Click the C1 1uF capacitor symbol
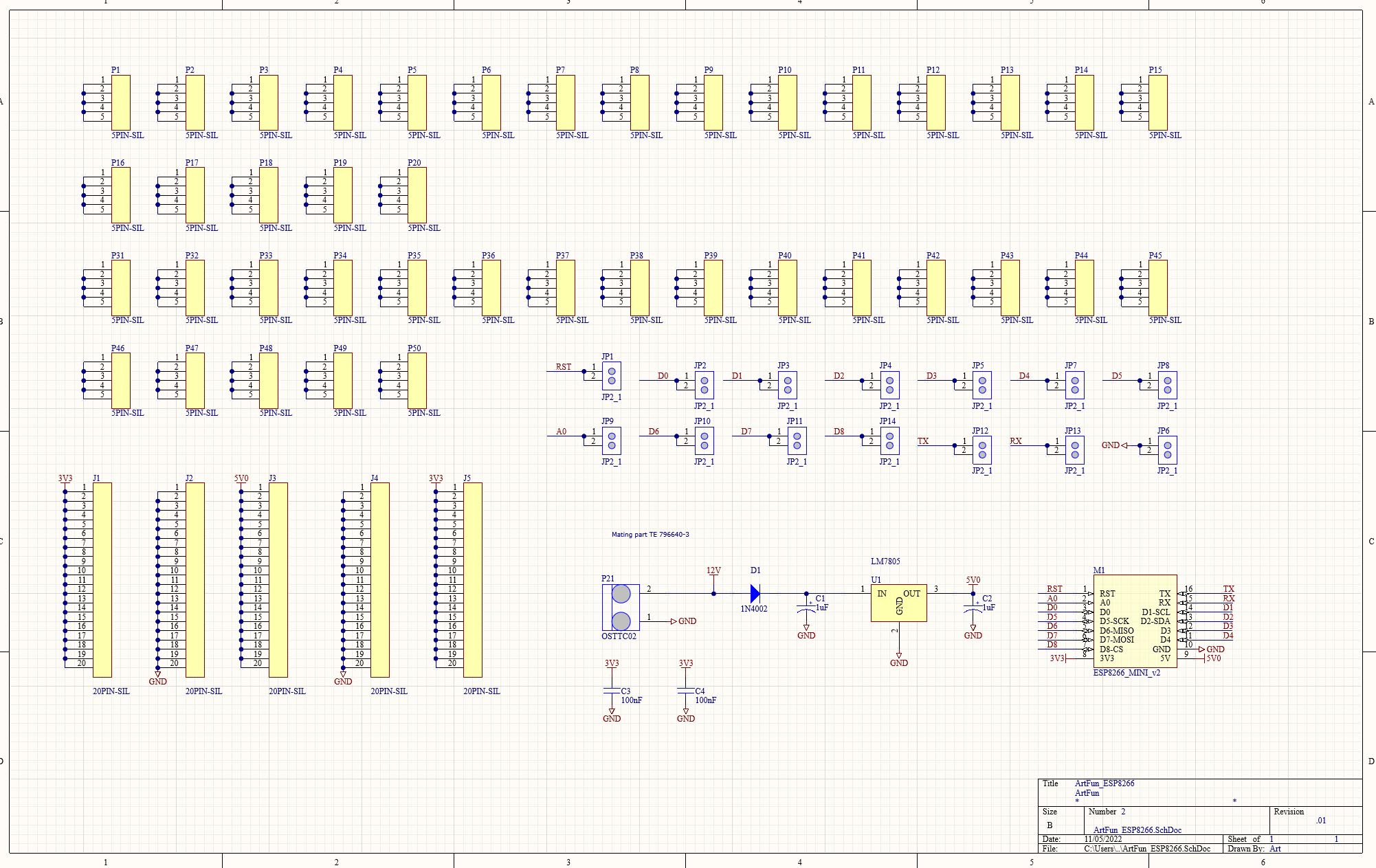 [x=806, y=608]
